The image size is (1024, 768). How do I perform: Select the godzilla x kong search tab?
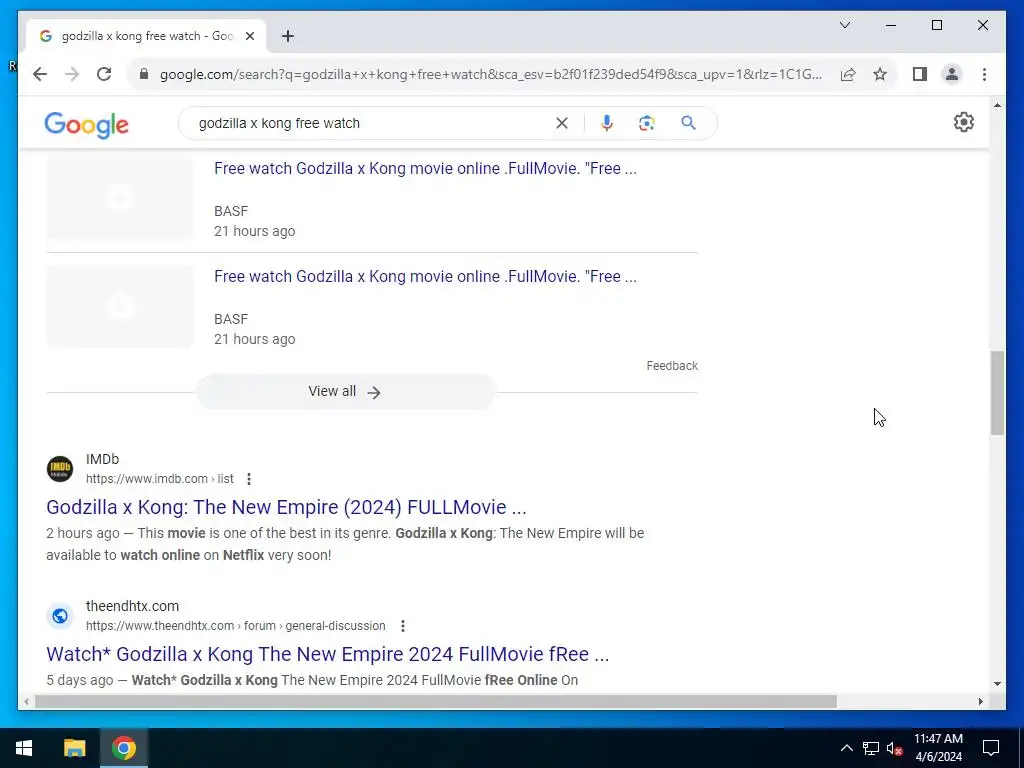coord(146,36)
